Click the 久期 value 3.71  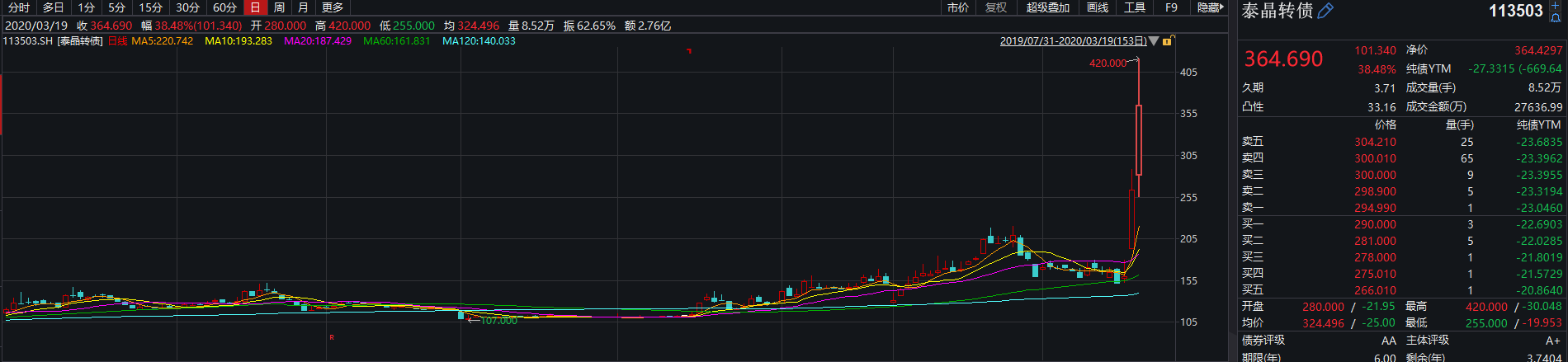(1385, 87)
